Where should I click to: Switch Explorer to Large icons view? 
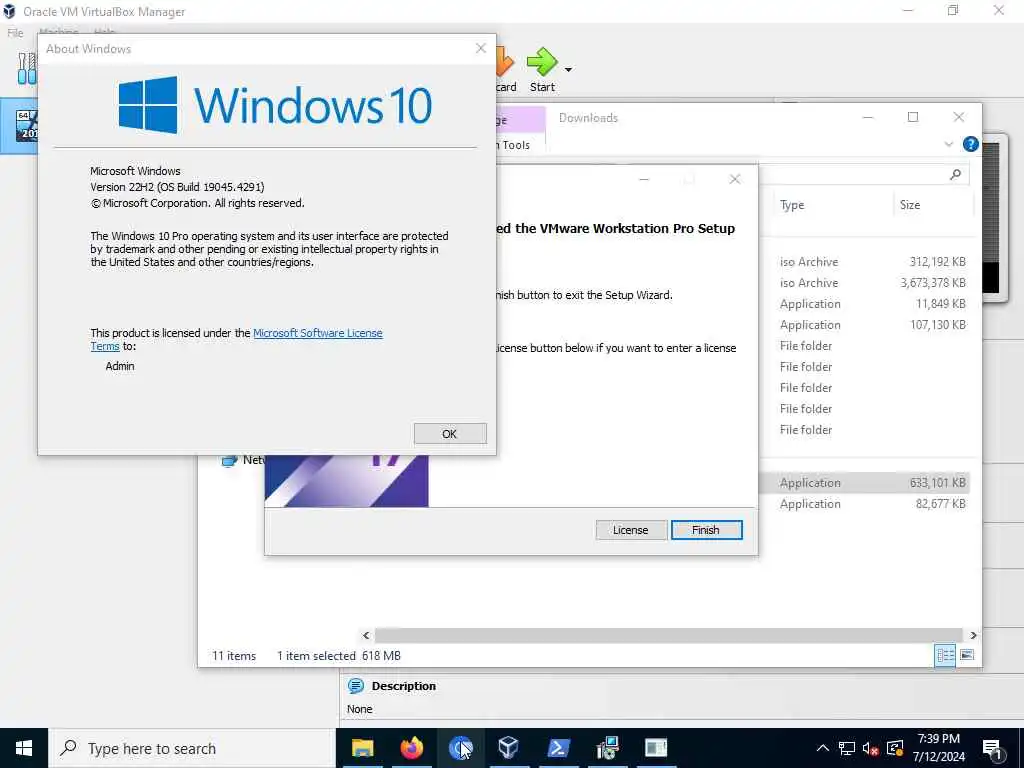click(x=967, y=655)
